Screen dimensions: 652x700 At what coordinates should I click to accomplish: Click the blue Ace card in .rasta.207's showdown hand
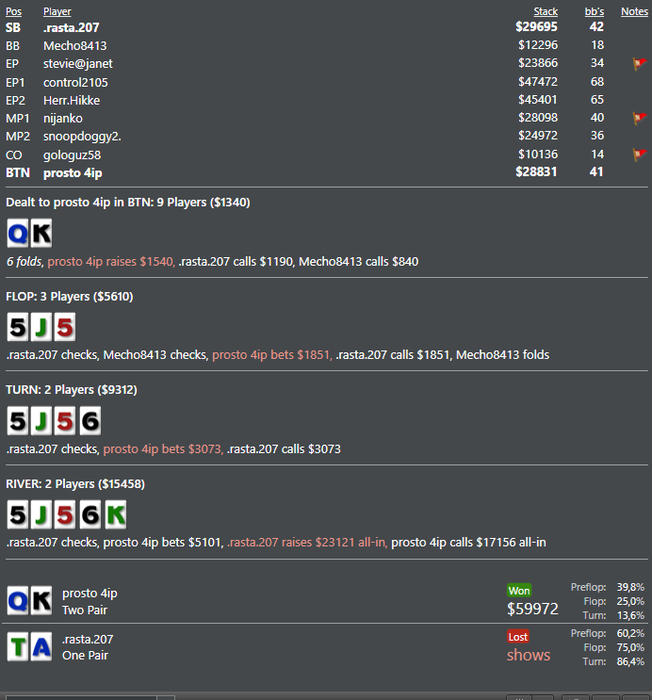coord(41,646)
